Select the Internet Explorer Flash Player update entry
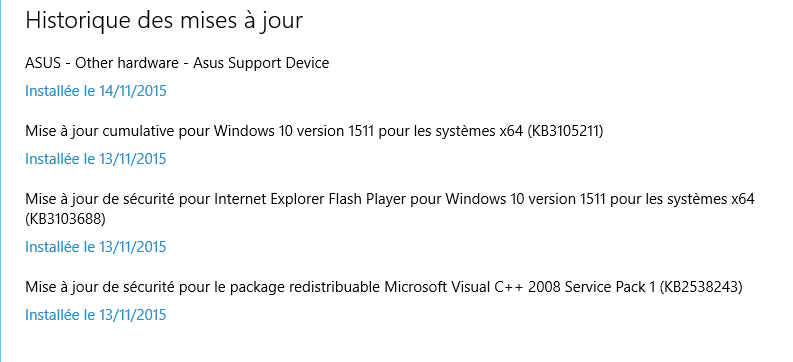The image size is (793, 362). (390, 209)
